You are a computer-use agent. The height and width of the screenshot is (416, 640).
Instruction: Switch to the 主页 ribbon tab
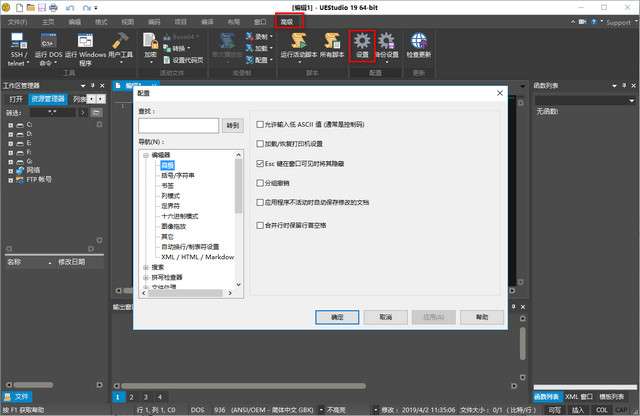(x=48, y=22)
